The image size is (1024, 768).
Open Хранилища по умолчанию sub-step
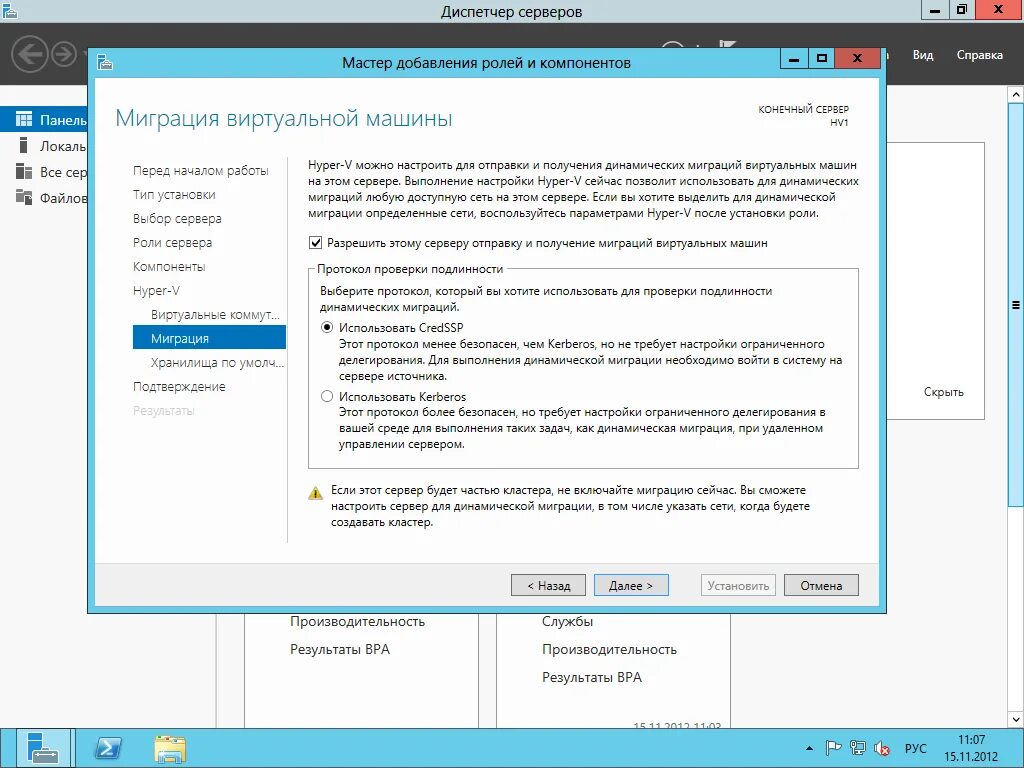point(217,362)
